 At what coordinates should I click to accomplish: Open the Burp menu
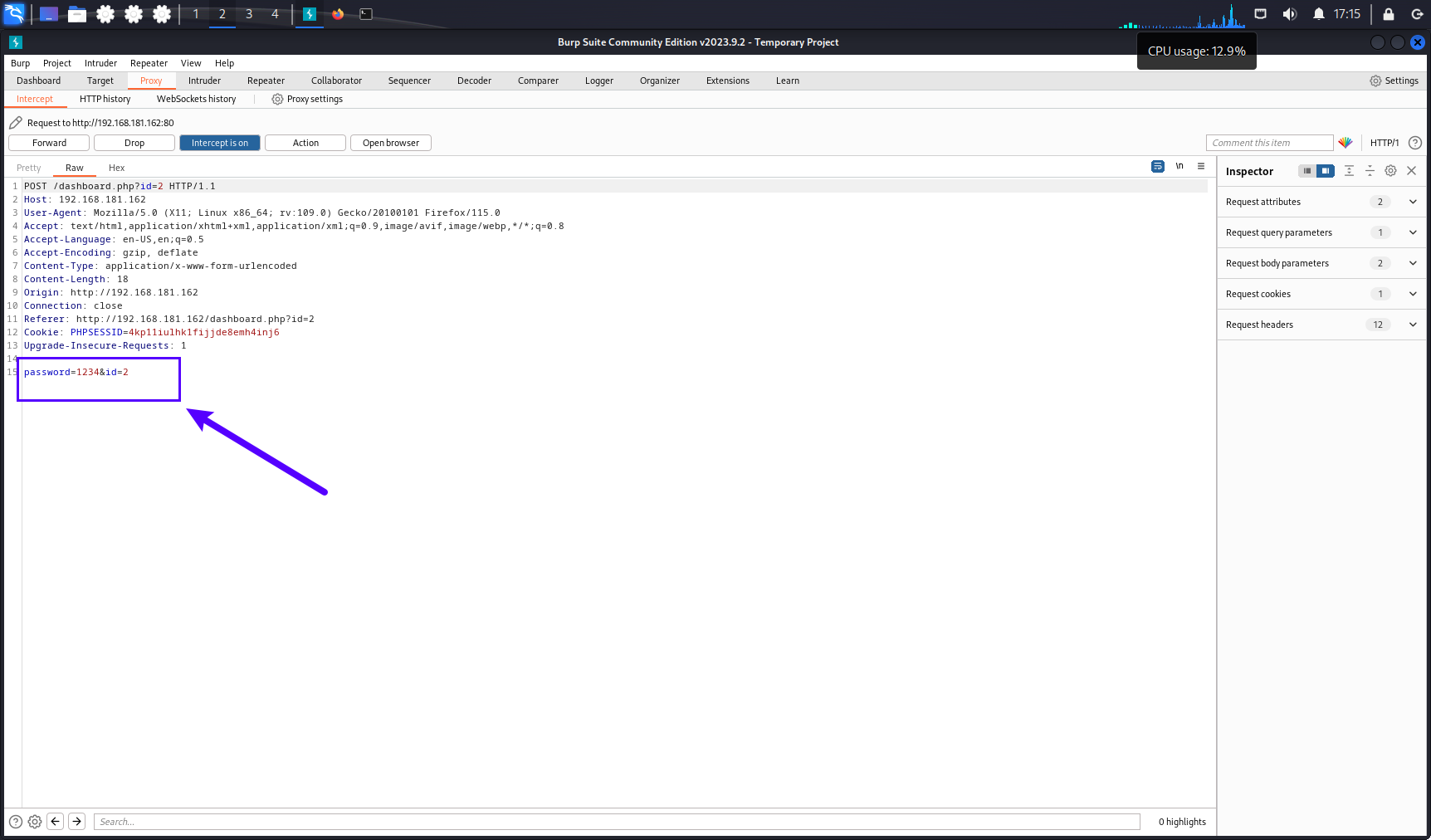20,63
